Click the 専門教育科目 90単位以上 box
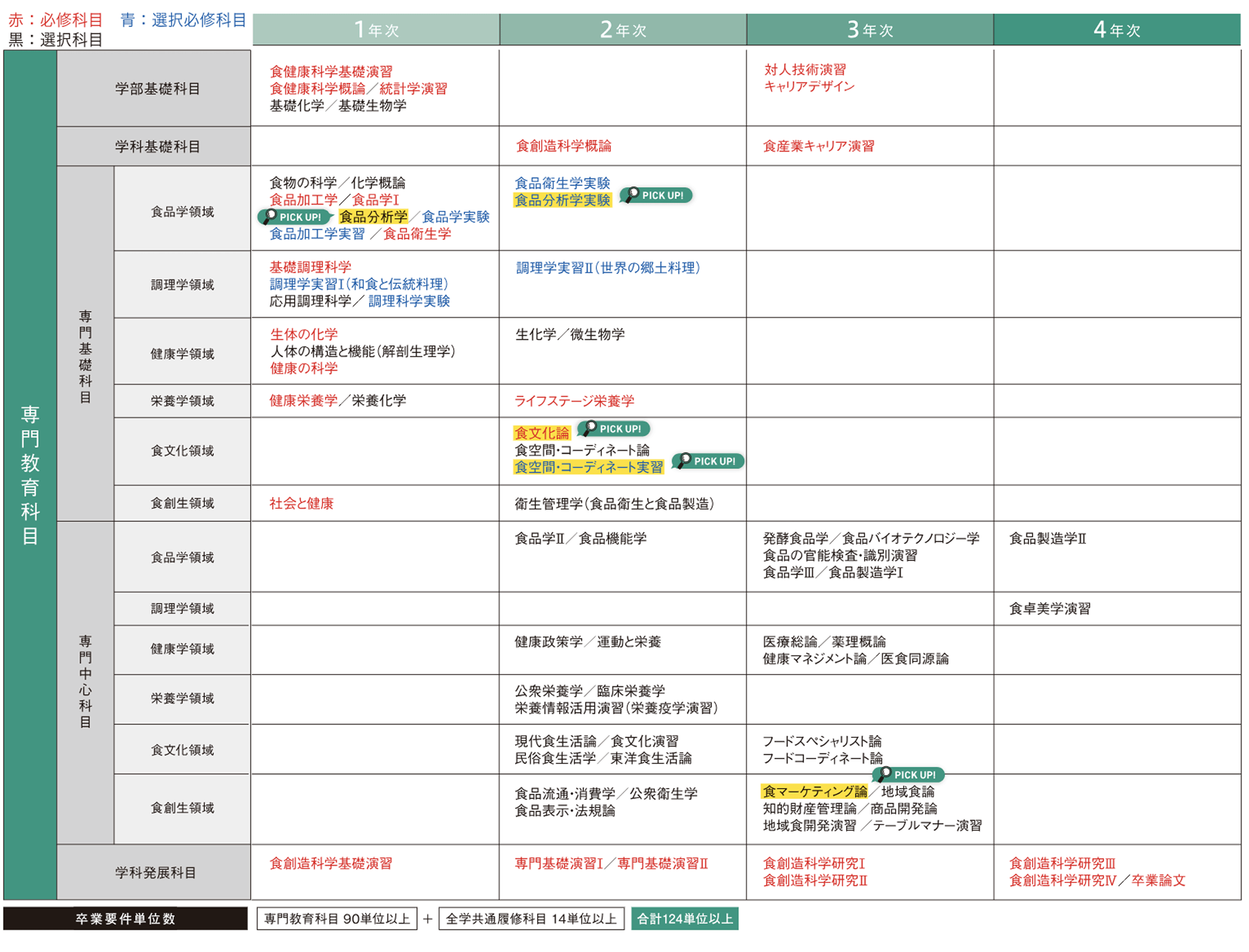Image resolution: width=1249 pixels, height=952 pixels. tap(337, 919)
